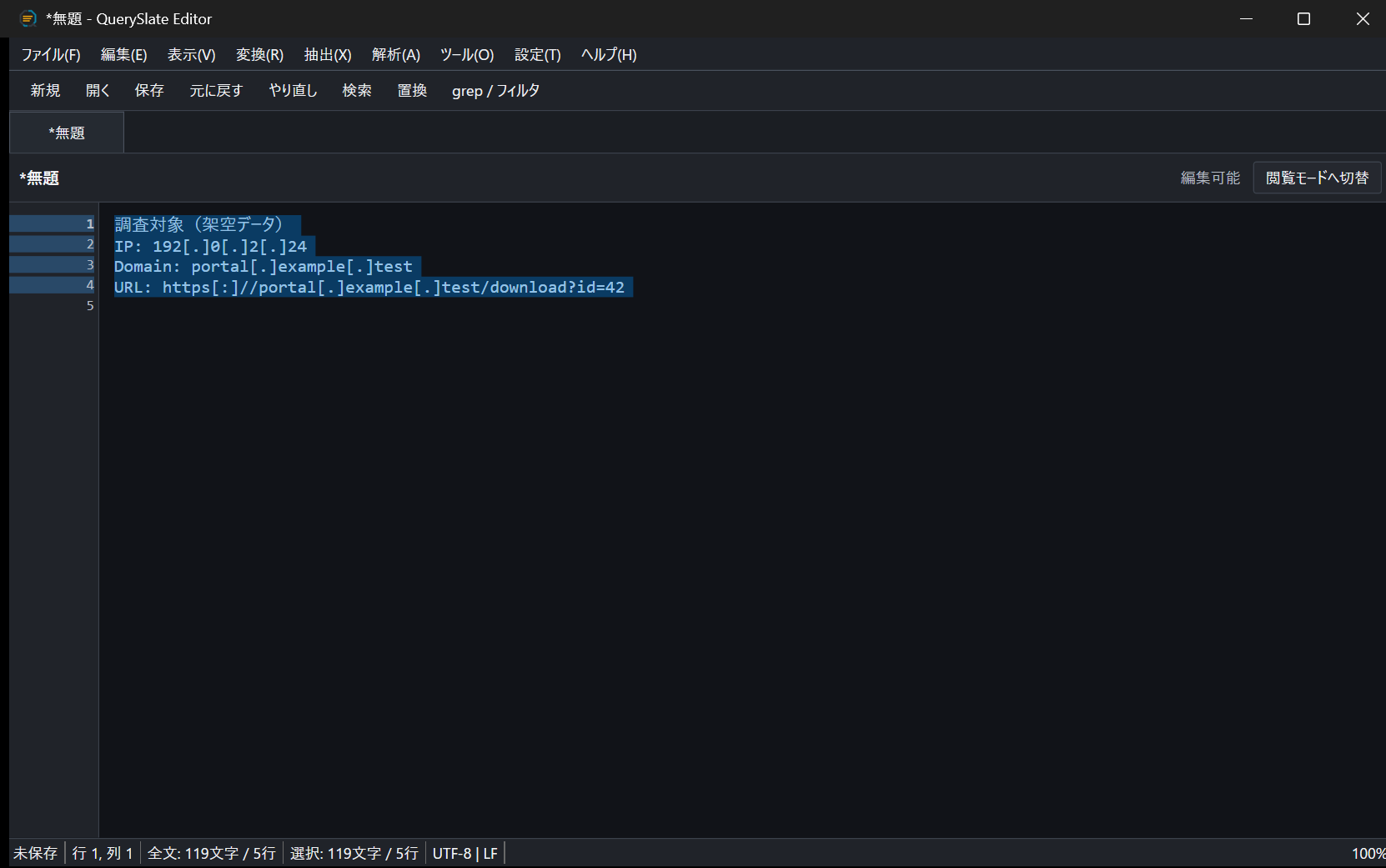Click the 行 1, 列 1 cursor position
The width and height of the screenshot is (1386, 868).
(103, 853)
